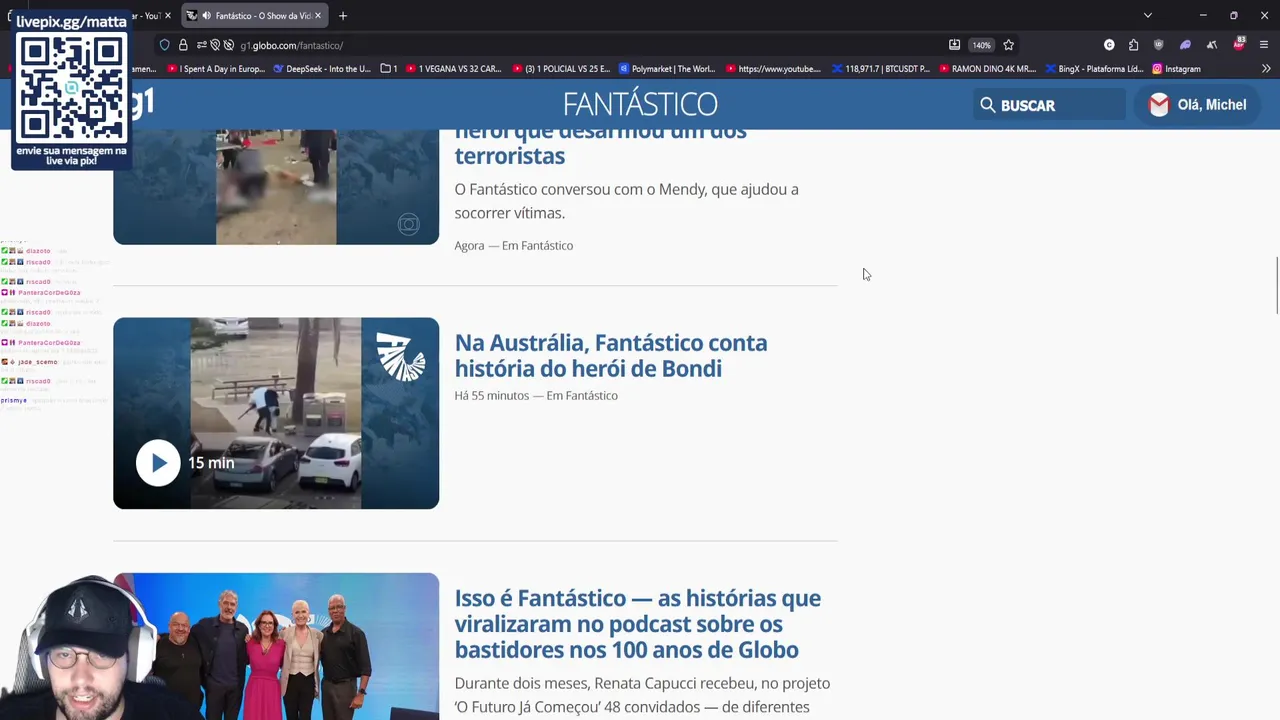The width and height of the screenshot is (1280, 720).
Task: Open 'Na Austrália, Fantástico conta história' headline
Action: pyautogui.click(x=611, y=356)
